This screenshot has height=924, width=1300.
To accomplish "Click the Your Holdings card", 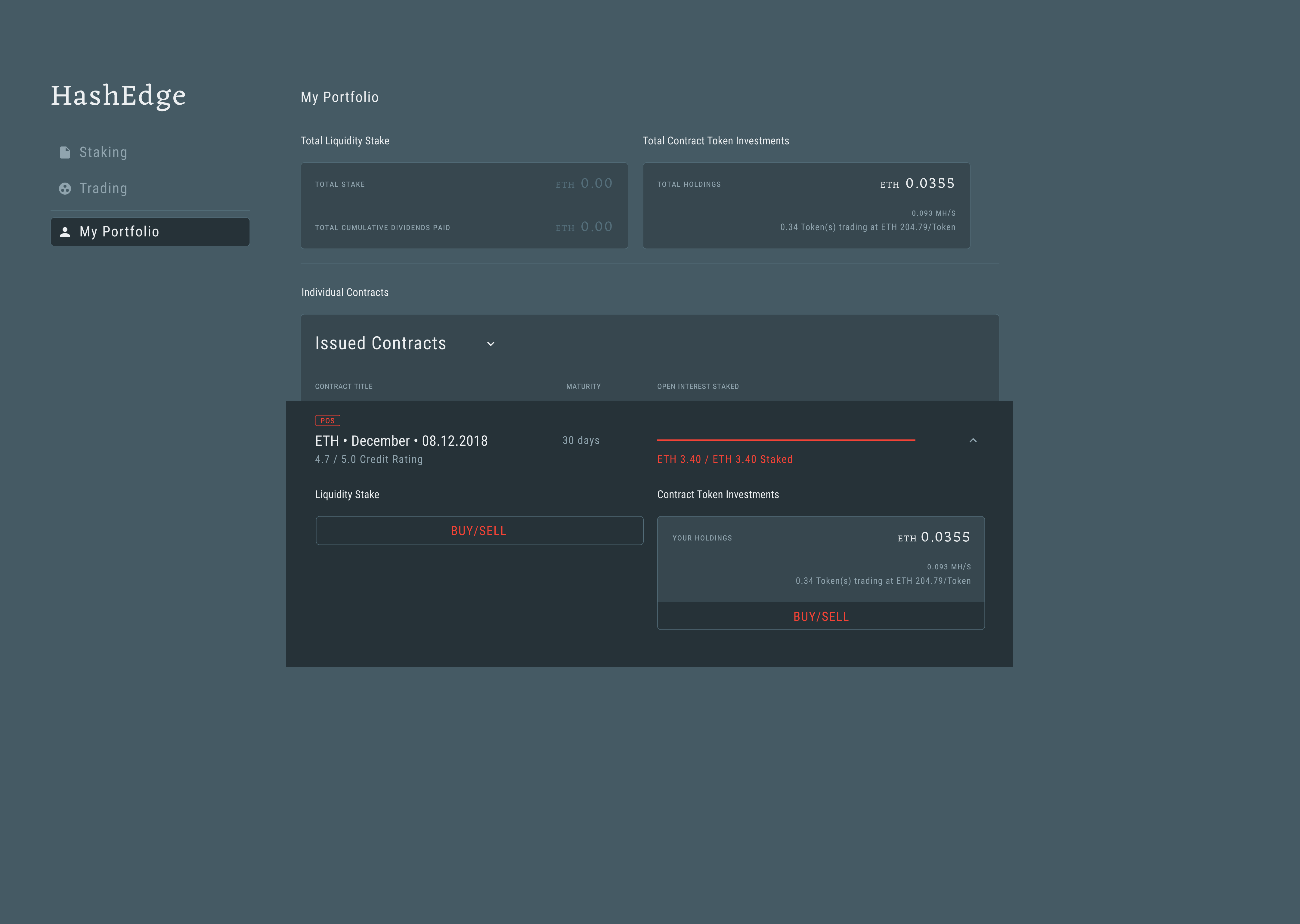I will point(820,558).
